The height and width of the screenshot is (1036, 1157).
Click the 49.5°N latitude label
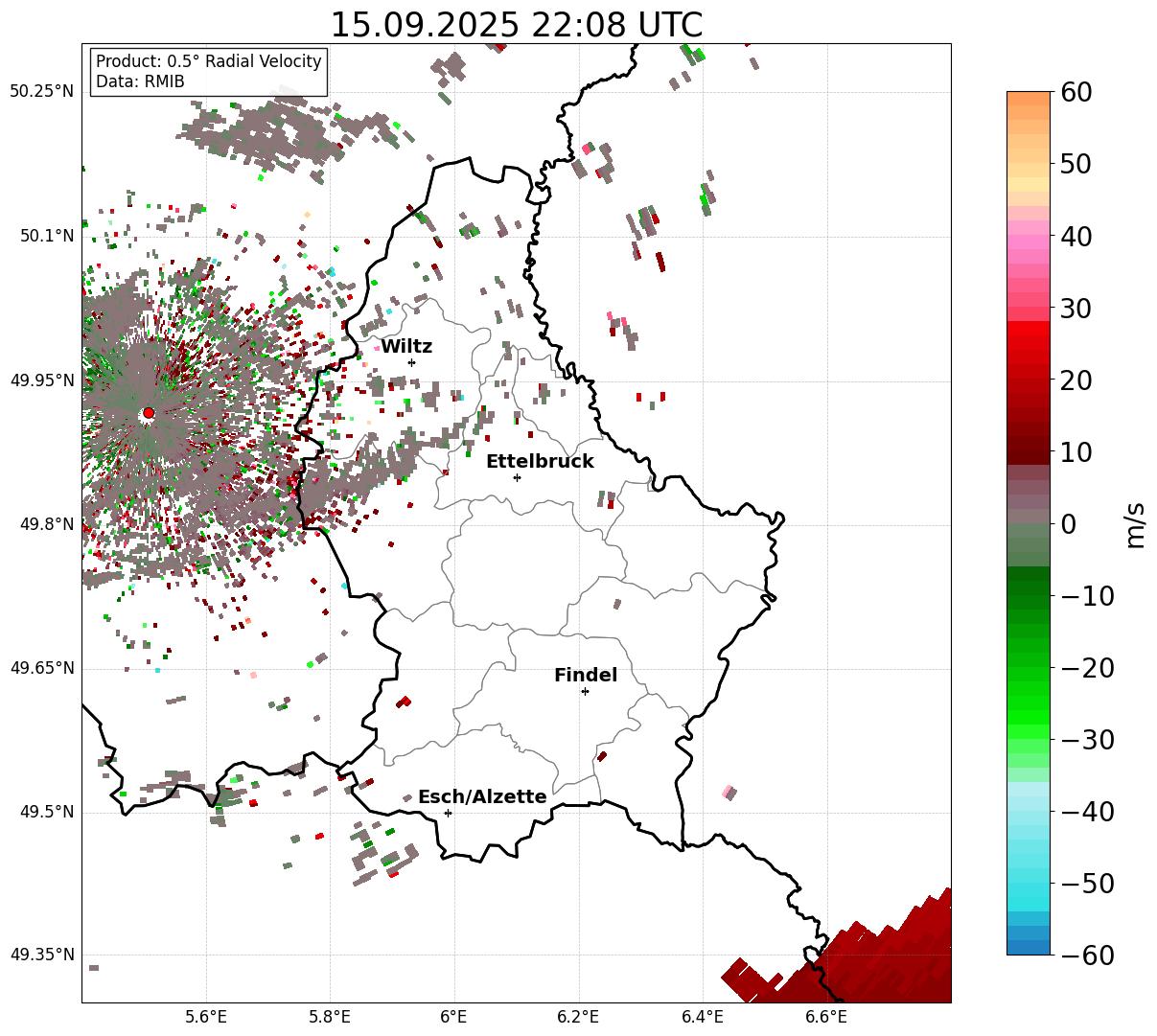coord(46,812)
